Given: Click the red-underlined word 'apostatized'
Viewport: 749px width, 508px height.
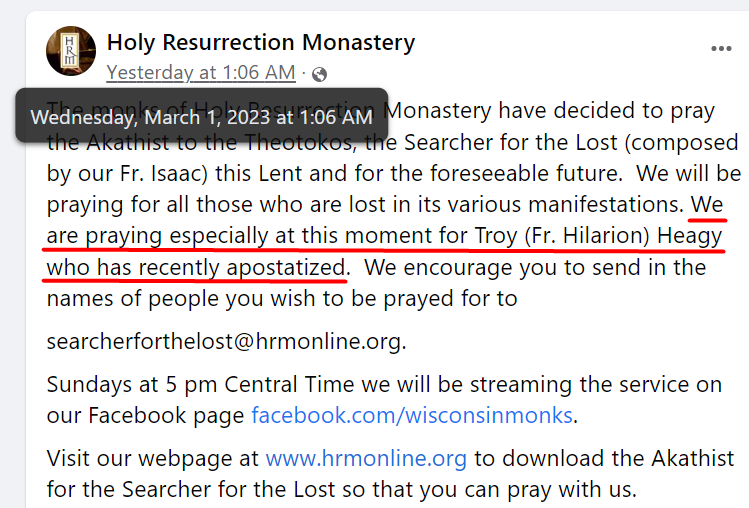Looking at the screenshot, I should click(286, 267).
